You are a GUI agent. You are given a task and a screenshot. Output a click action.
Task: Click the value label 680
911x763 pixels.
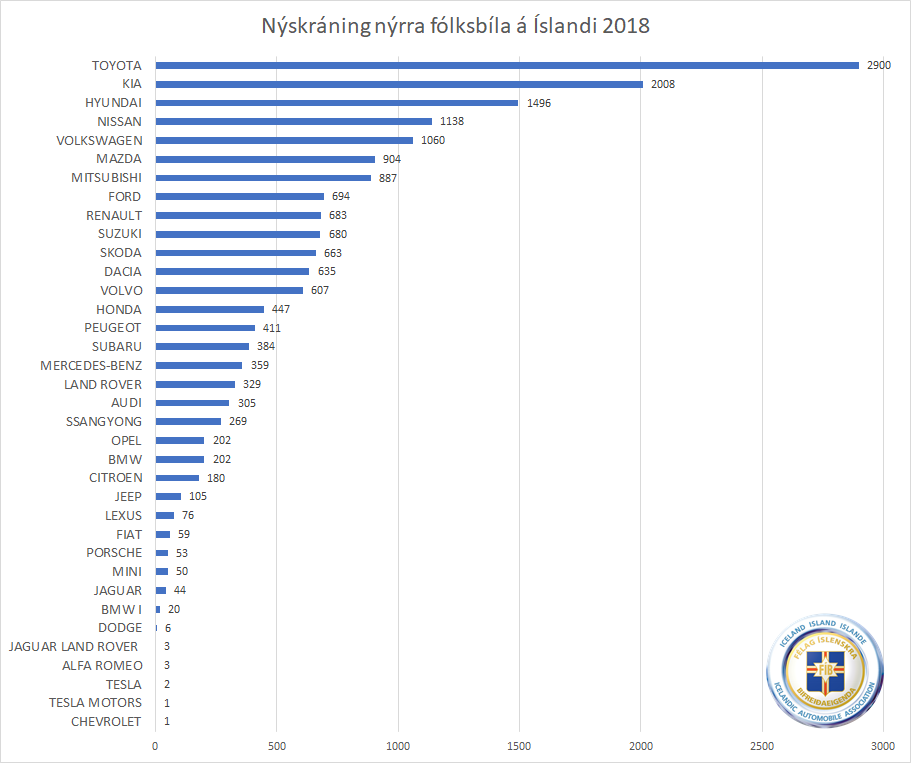(x=338, y=234)
